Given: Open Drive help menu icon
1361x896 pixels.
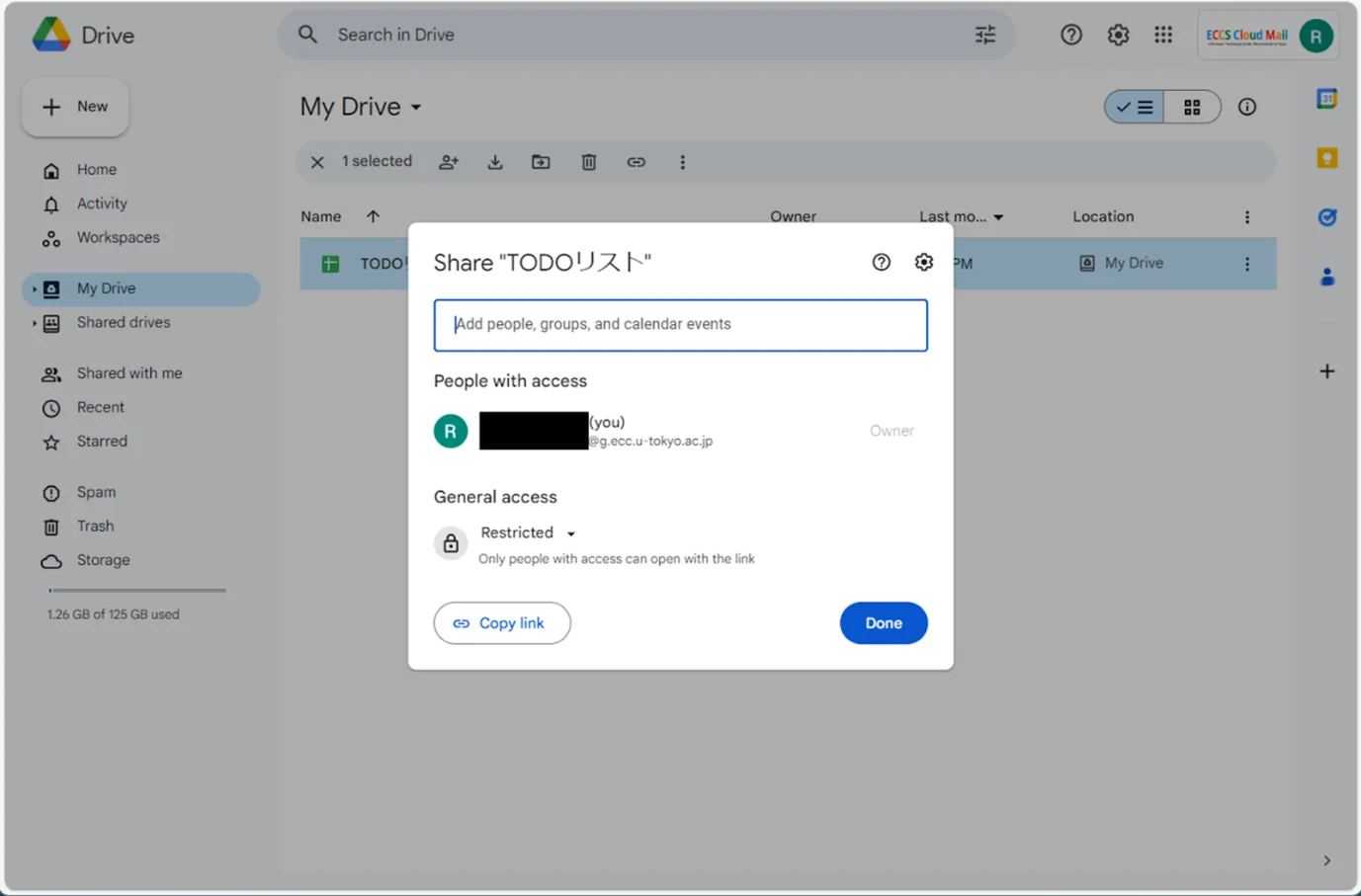Looking at the screenshot, I should coord(1071,35).
